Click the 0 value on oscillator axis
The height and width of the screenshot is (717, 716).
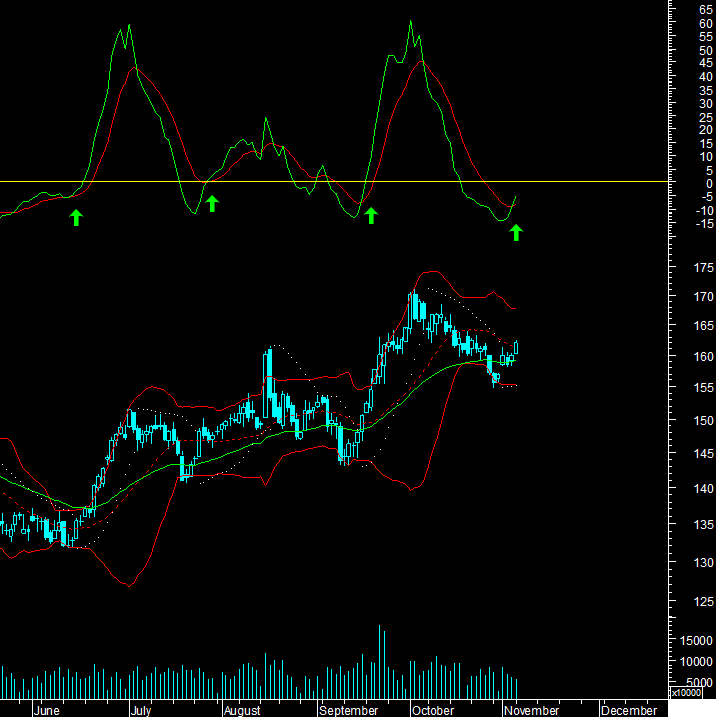pos(709,183)
